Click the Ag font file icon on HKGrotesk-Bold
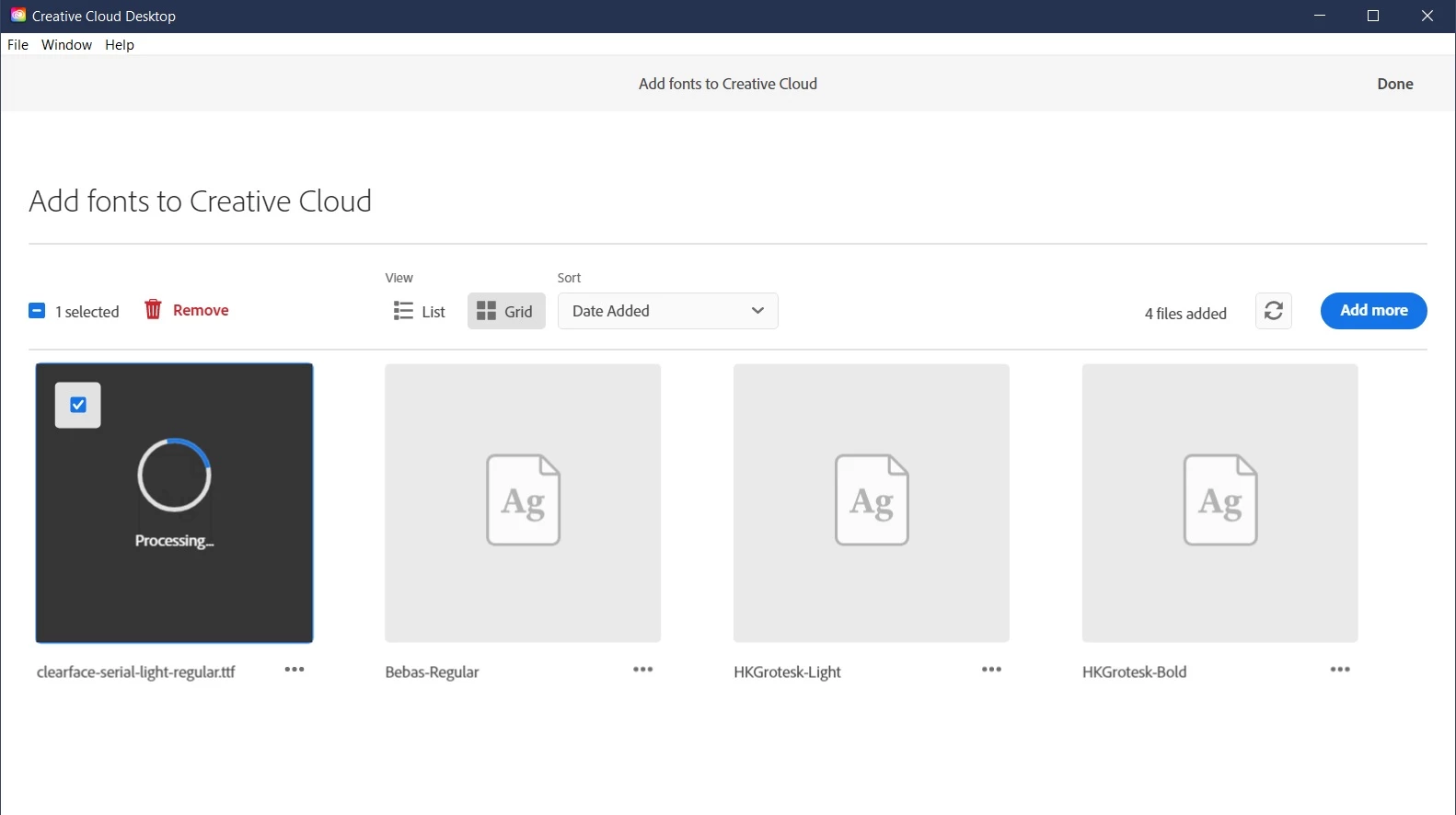This screenshot has width=1456, height=815. tap(1220, 499)
